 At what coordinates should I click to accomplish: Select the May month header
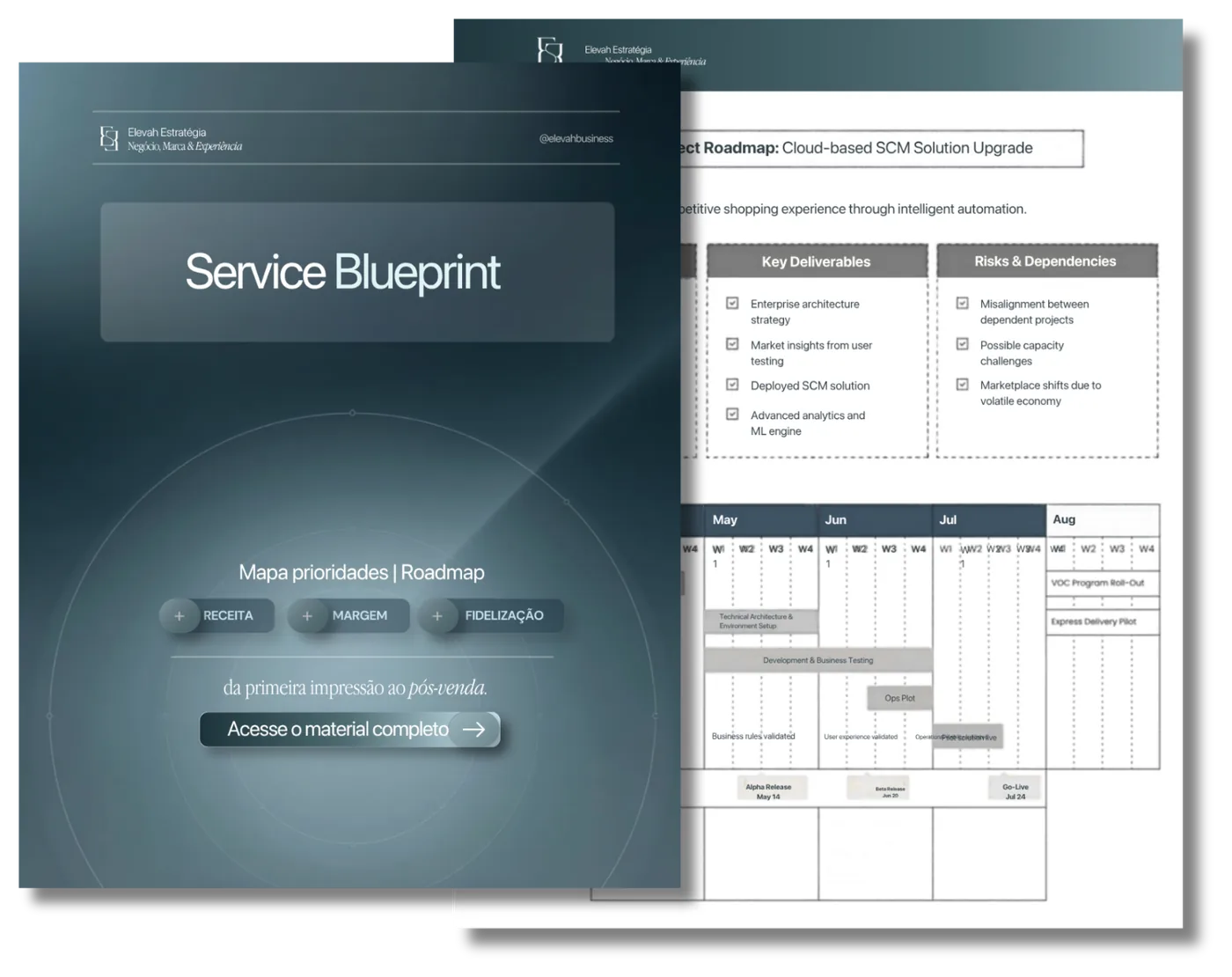click(x=761, y=520)
